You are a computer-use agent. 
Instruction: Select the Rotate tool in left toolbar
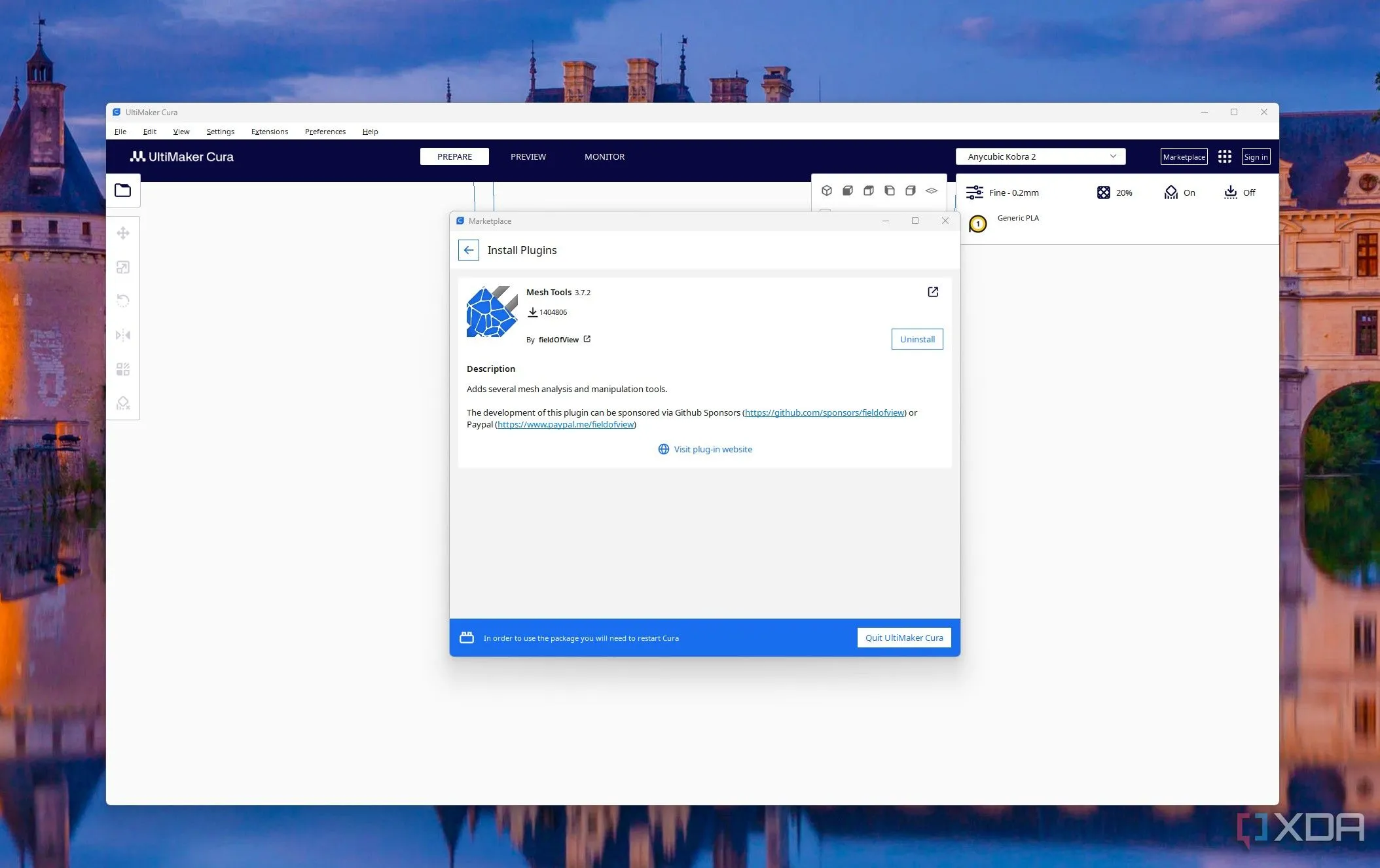click(x=122, y=301)
